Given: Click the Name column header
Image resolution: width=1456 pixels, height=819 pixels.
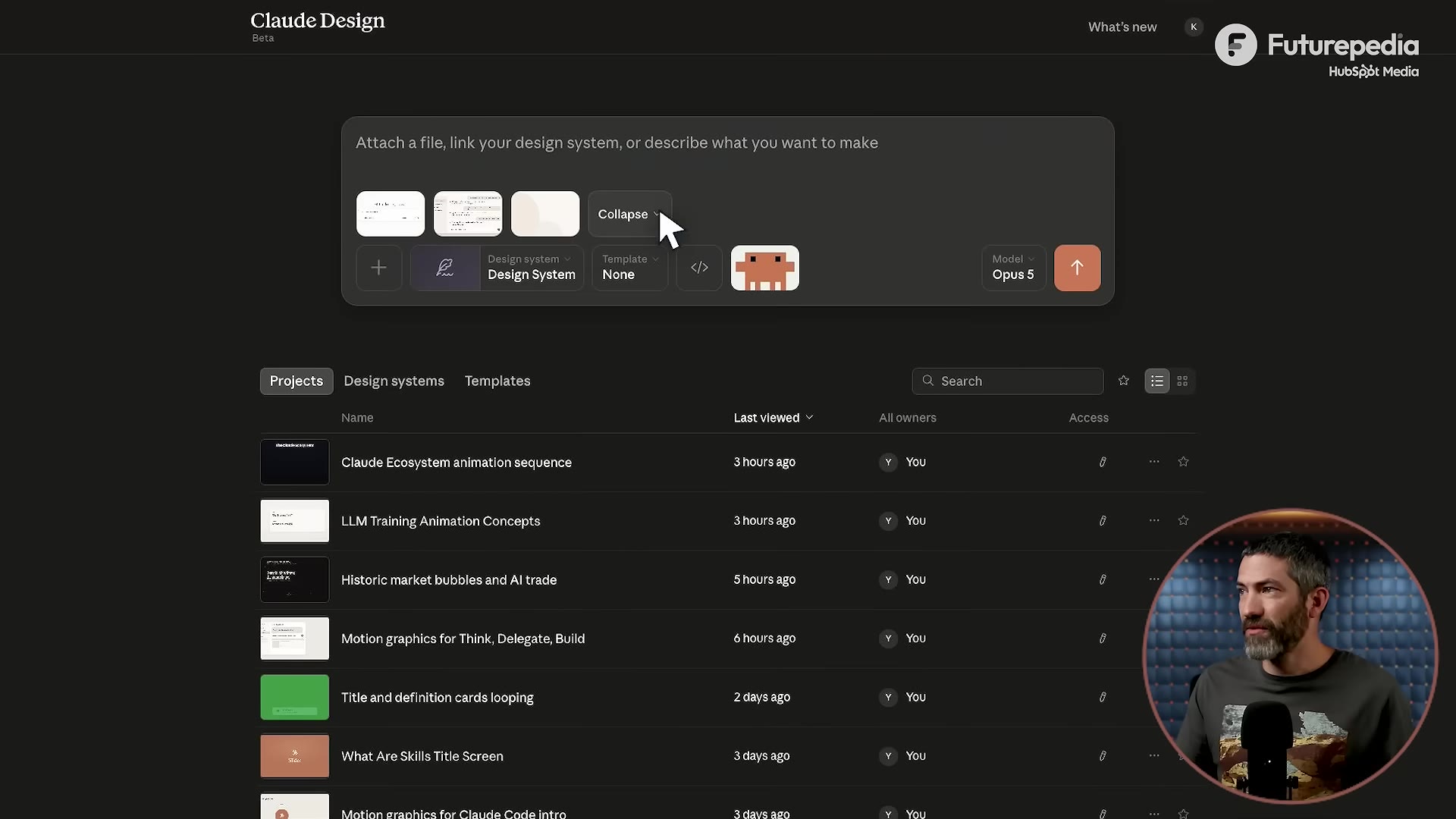Looking at the screenshot, I should (x=357, y=418).
